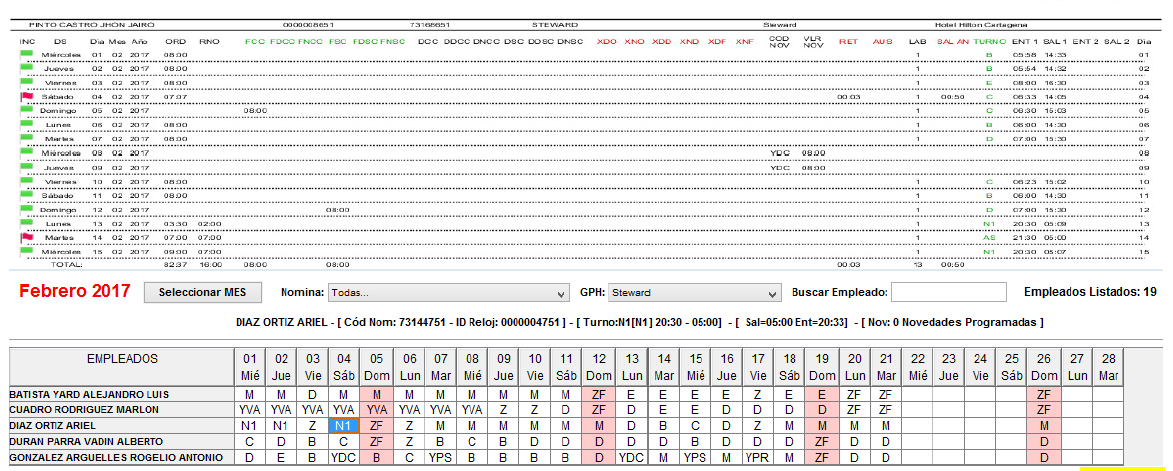The height and width of the screenshot is (471, 1173).
Task: Select the highlighted N1 cell for day 04
Action: (x=344, y=425)
